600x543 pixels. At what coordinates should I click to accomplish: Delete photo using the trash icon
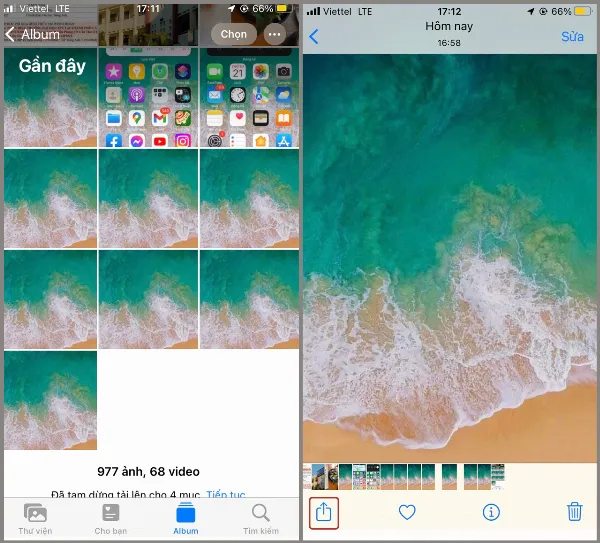[x=574, y=512]
